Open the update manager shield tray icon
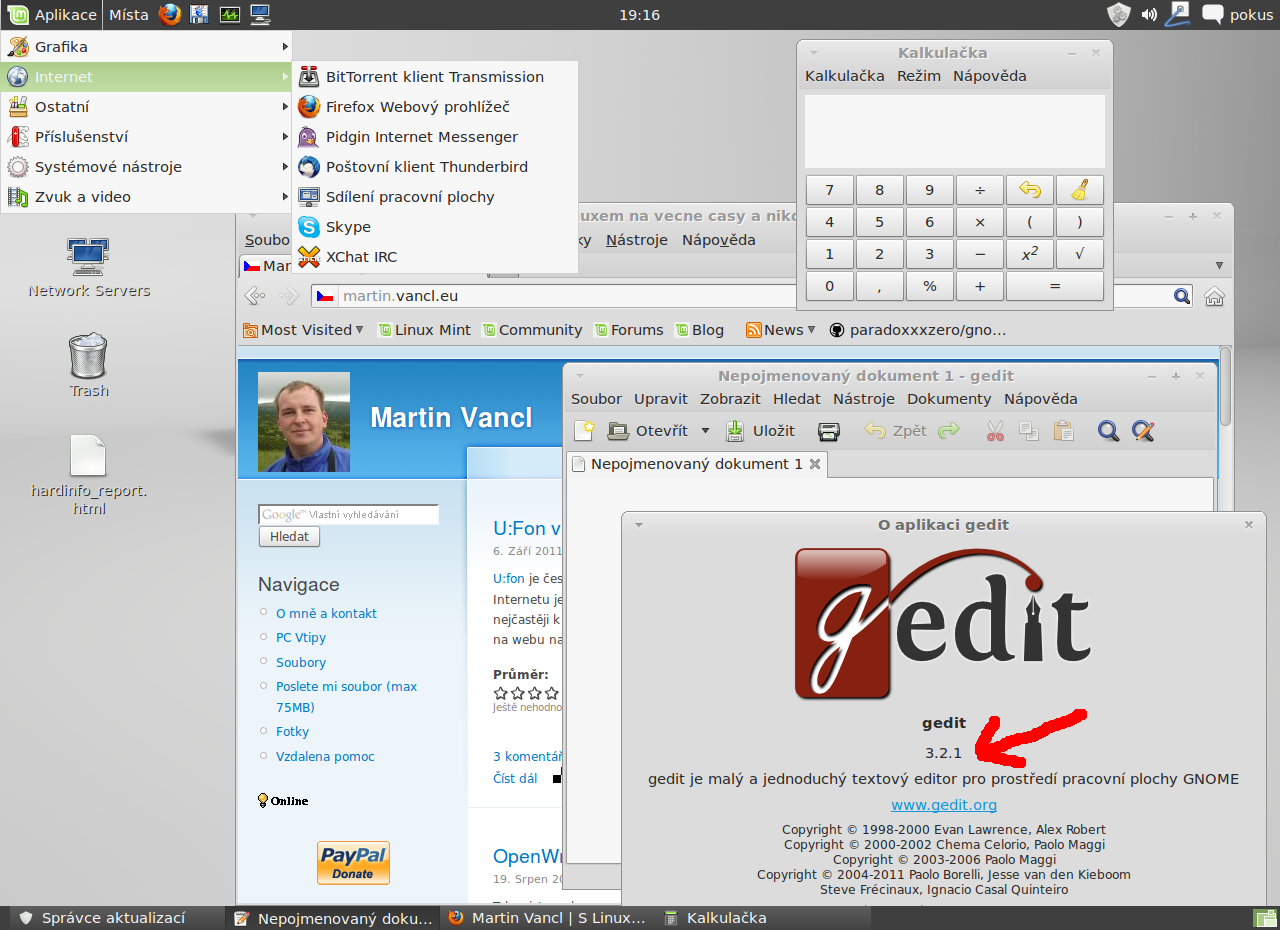 [1119, 14]
